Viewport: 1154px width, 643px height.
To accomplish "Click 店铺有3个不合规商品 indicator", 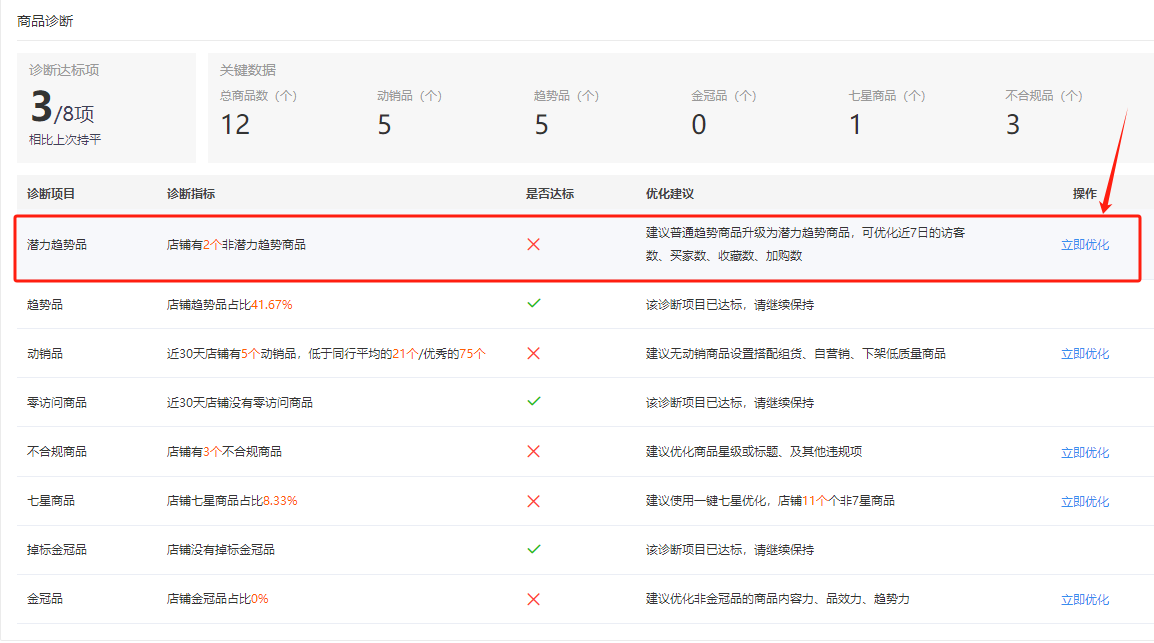I will [224, 452].
